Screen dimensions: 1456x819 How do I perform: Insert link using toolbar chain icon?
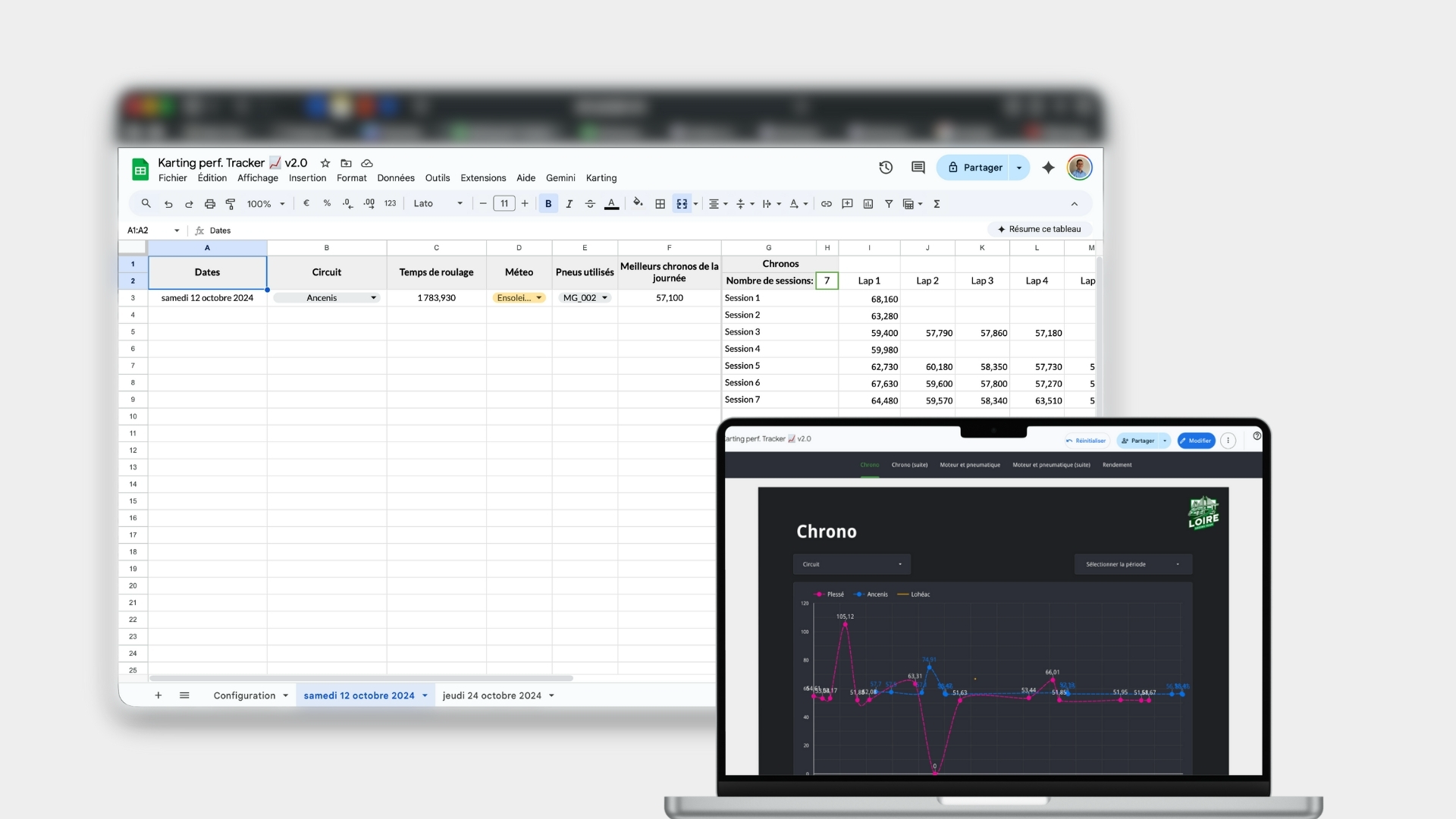click(x=826, y=204)
